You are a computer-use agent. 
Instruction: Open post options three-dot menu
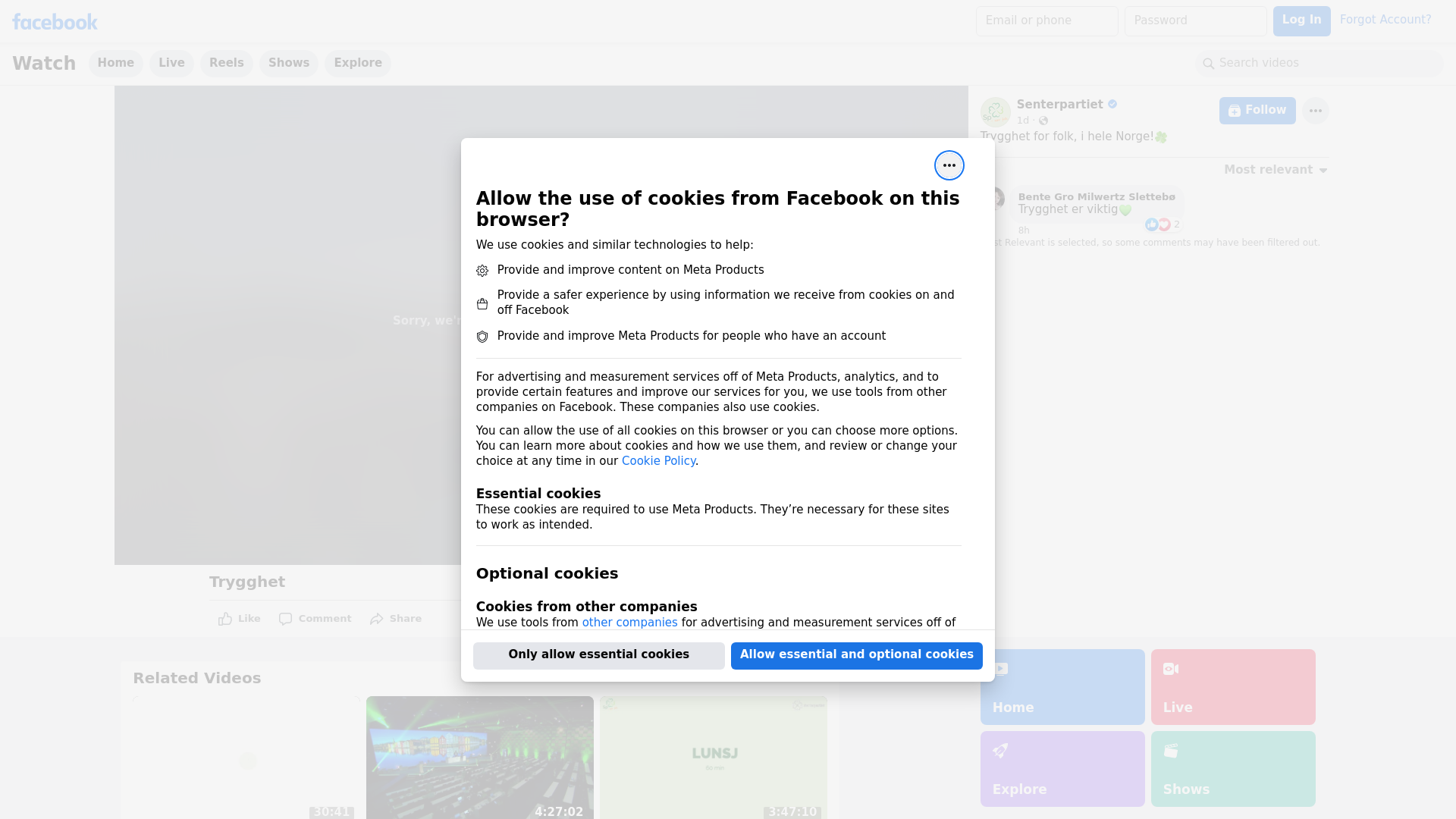[1315, 111]
